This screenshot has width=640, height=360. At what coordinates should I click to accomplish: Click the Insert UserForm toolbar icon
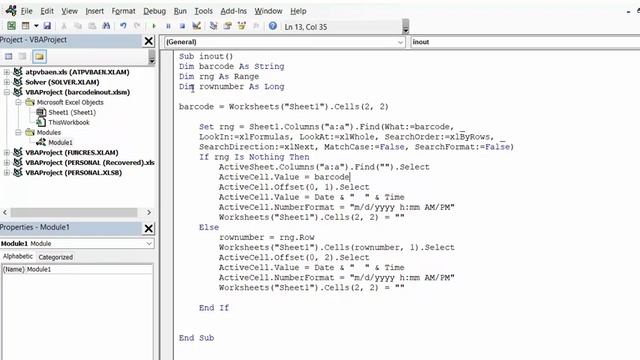tap(25, 26)
